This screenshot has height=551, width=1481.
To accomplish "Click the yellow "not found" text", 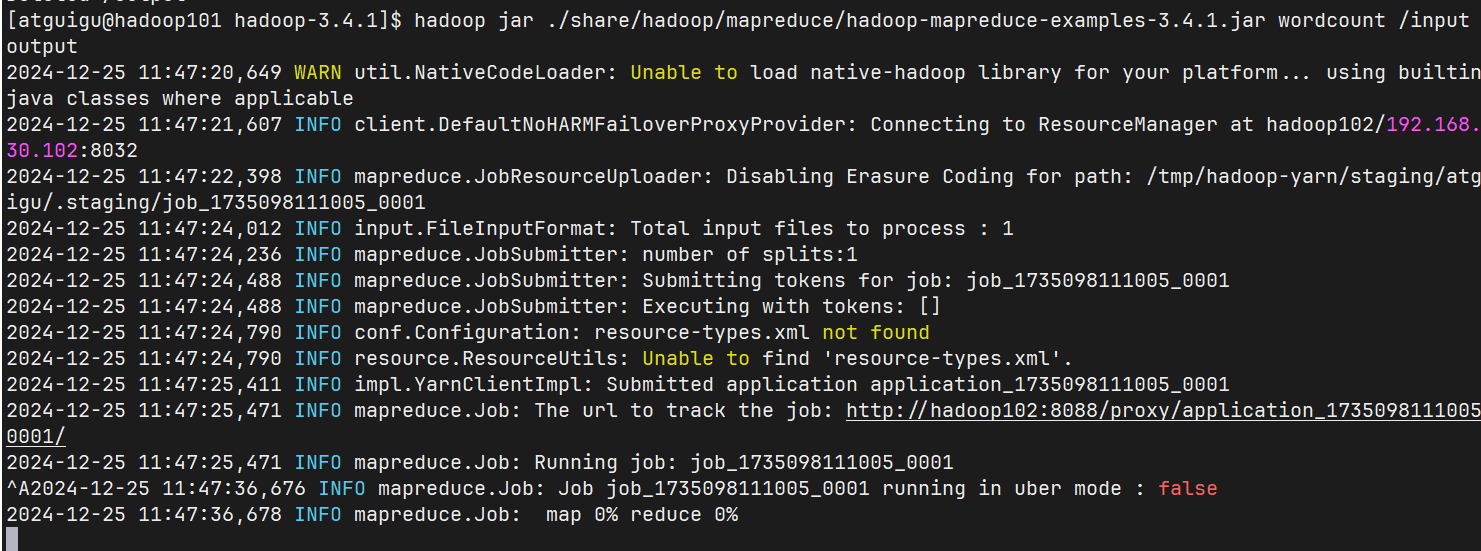I will click(875, 333).
